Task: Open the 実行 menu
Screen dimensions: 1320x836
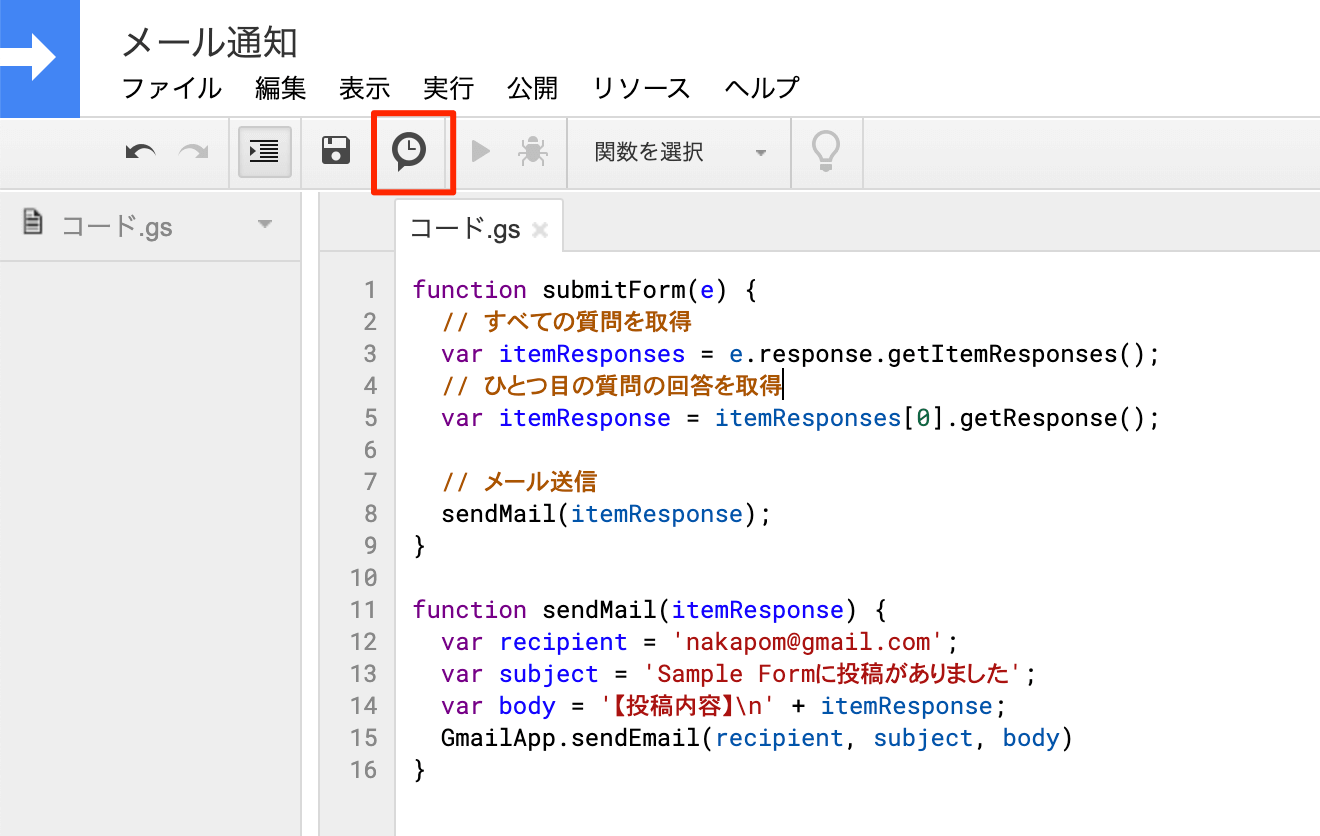Action: (x=448, y=88)
